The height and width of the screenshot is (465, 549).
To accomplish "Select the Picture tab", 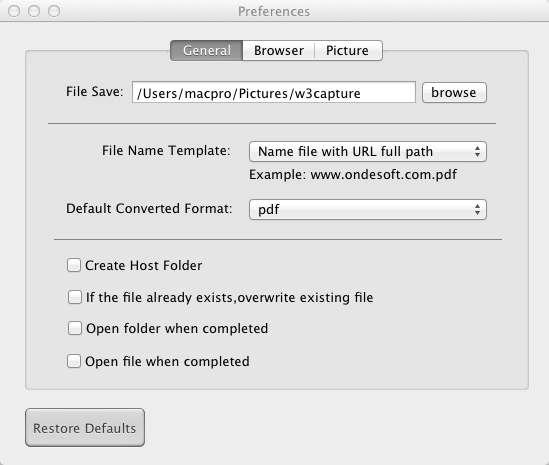I will pos(347,50).
